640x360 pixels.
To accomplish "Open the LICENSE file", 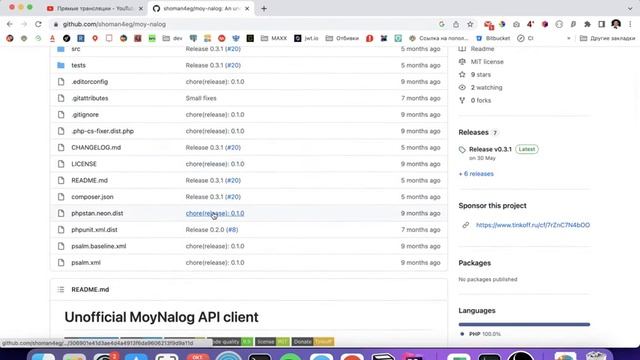I will coord(84,164).
